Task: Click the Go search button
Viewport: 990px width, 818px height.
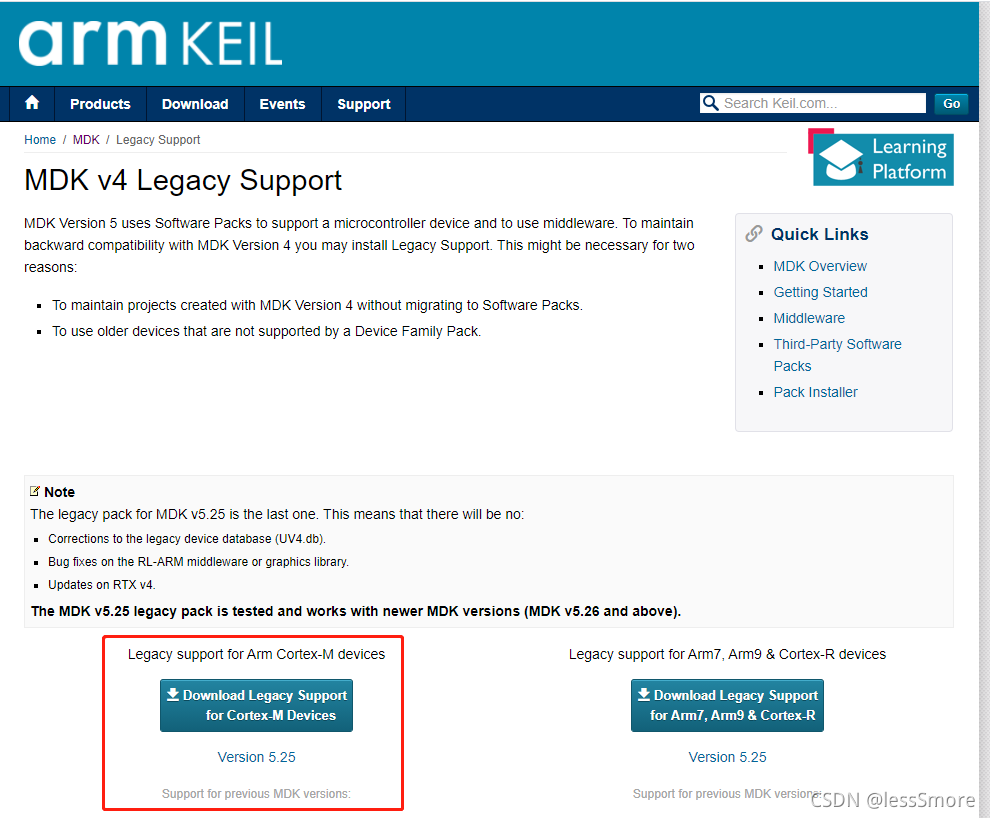Action: point(951,104)
